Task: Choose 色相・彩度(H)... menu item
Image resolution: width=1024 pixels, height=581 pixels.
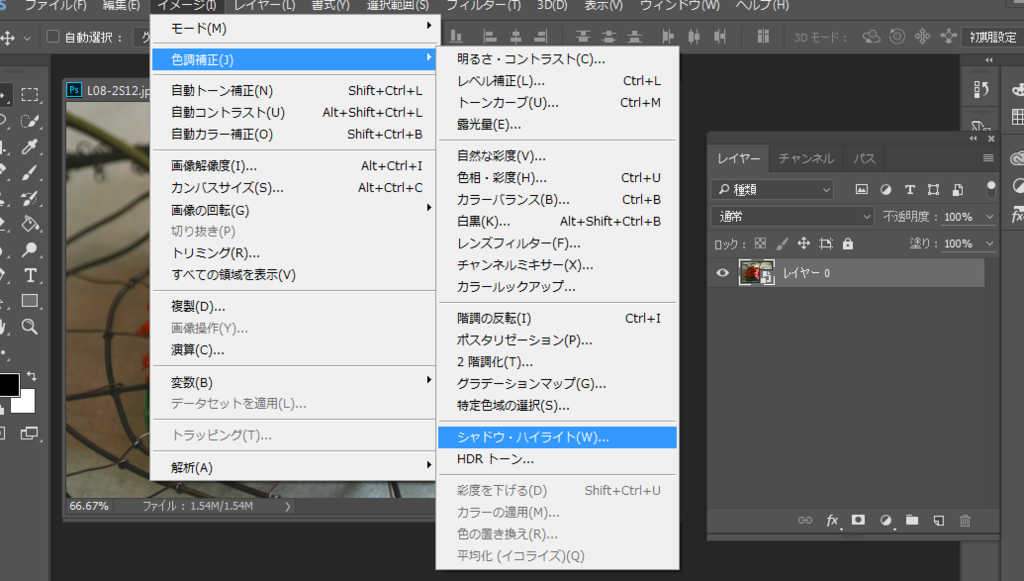Action: click(557, 178)
